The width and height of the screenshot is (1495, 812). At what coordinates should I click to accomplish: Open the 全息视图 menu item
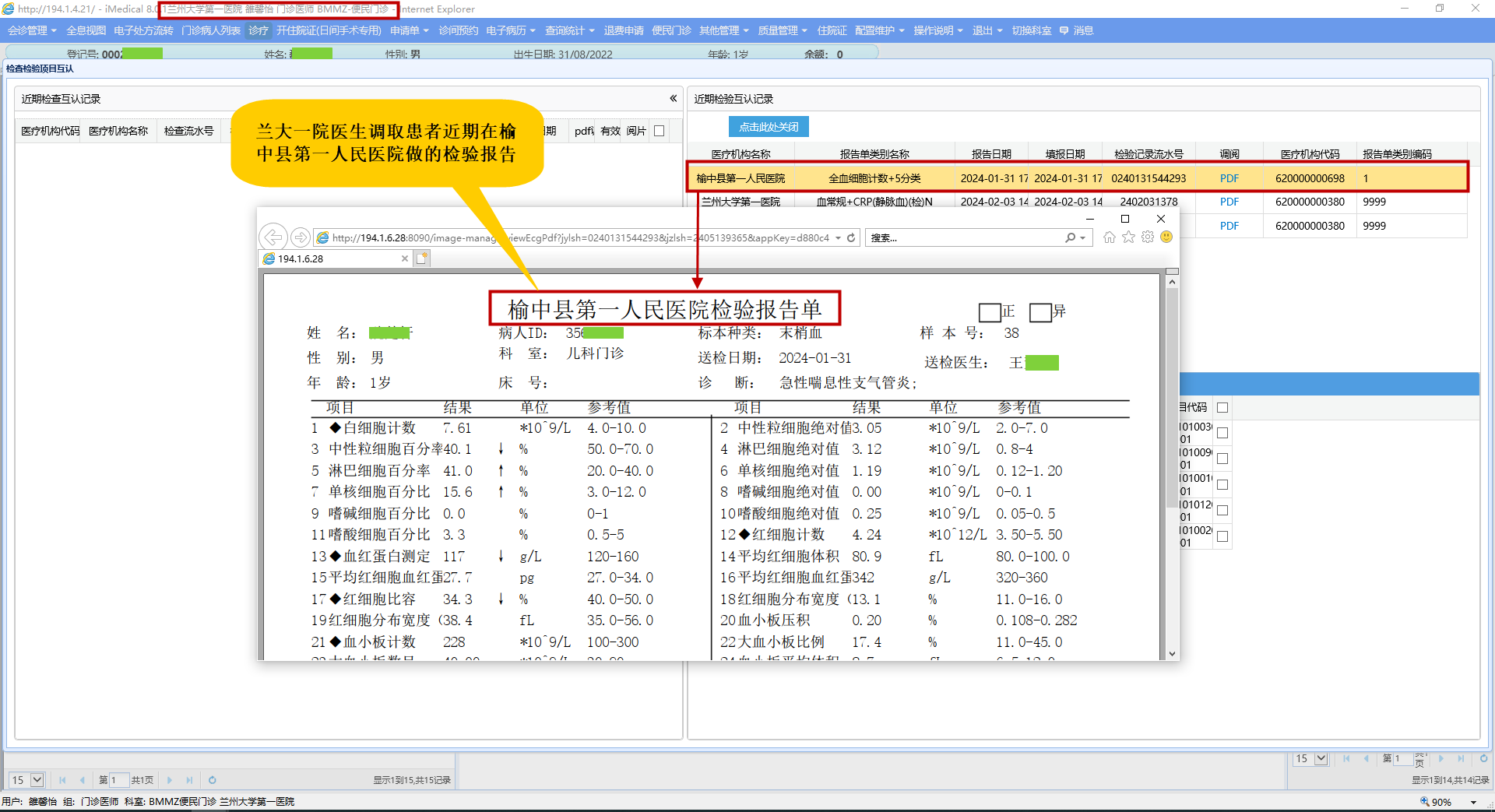pos(86,30)
